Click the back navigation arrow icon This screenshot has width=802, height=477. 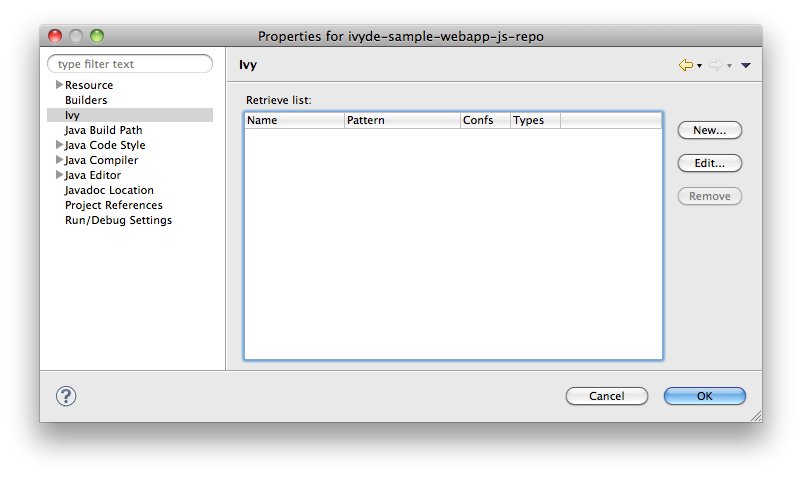(686, 65)
